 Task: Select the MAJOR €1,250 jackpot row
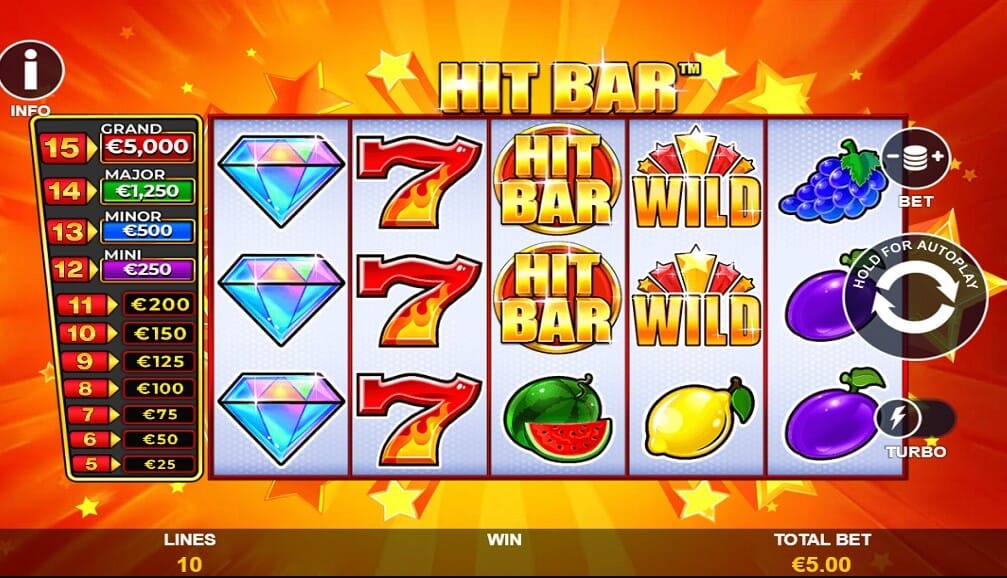click(117, 186)
